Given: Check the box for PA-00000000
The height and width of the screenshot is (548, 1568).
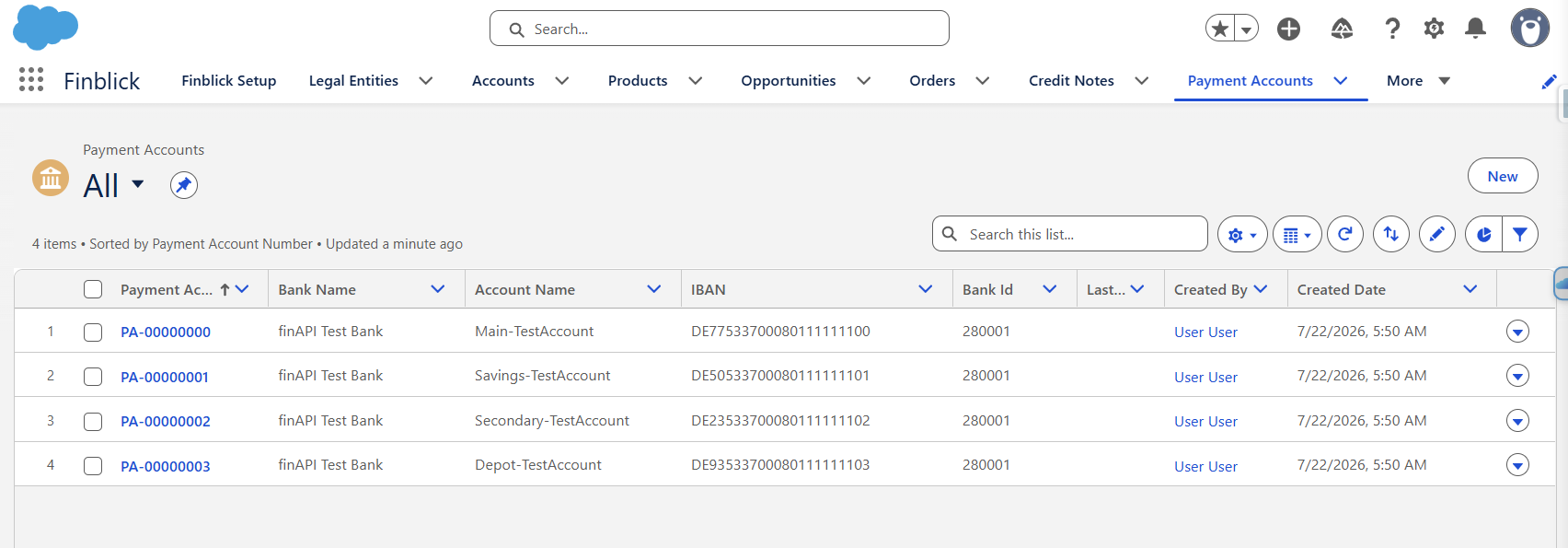Looking at the screenshot, I should click(93, 332).
